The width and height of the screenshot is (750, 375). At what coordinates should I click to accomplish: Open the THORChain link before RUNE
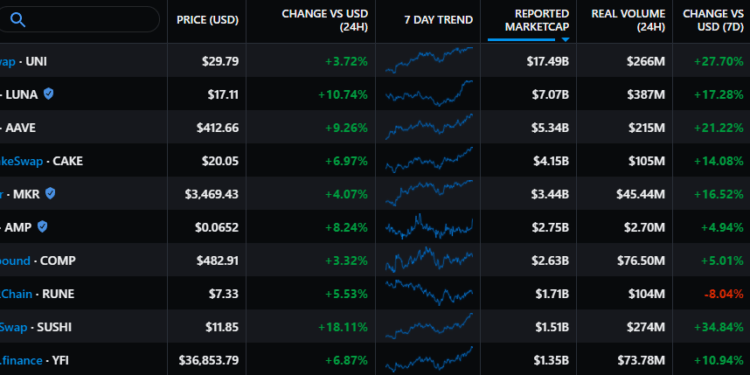[16, 294]
